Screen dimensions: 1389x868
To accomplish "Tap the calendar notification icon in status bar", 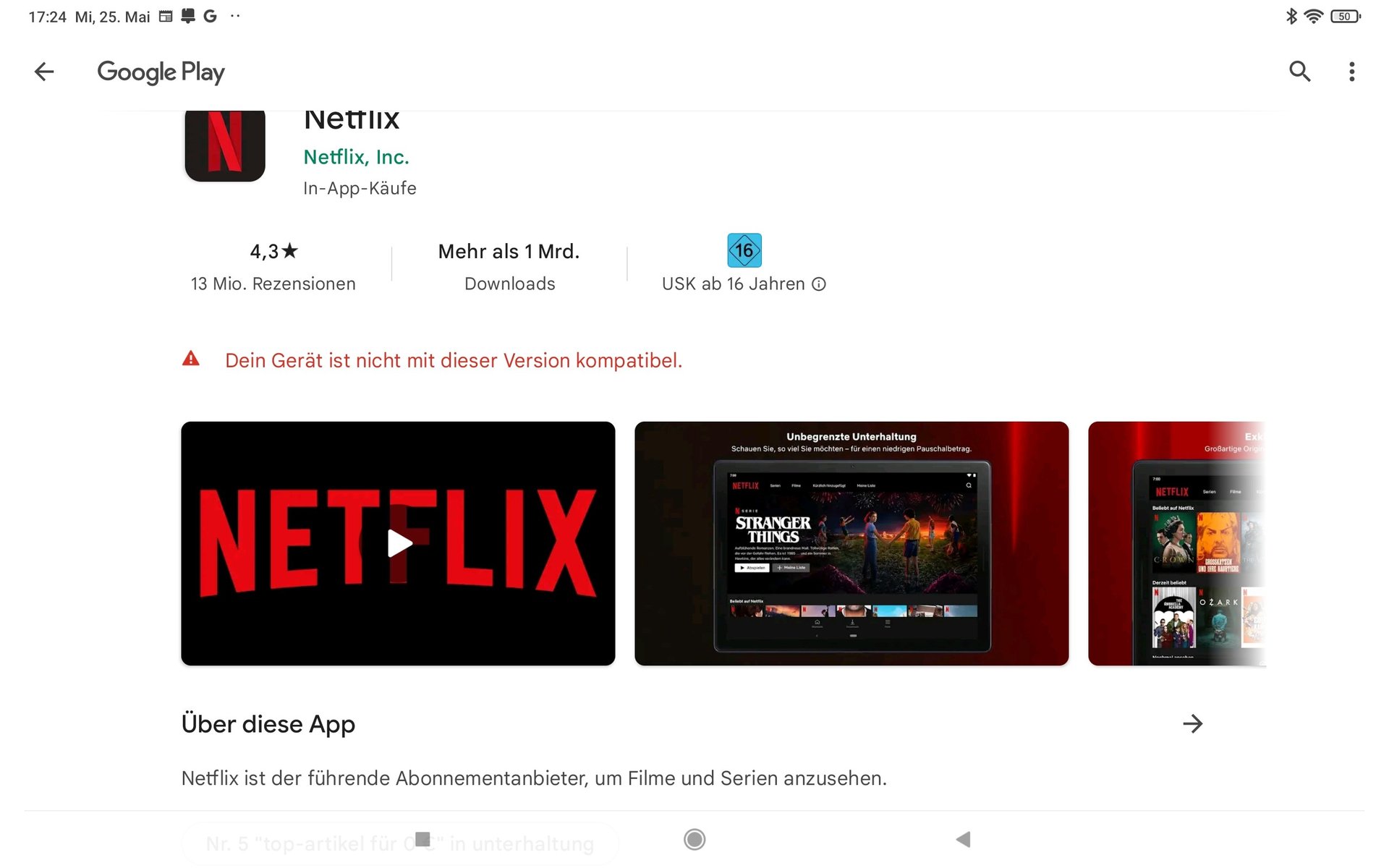I will tap(166, 16).
